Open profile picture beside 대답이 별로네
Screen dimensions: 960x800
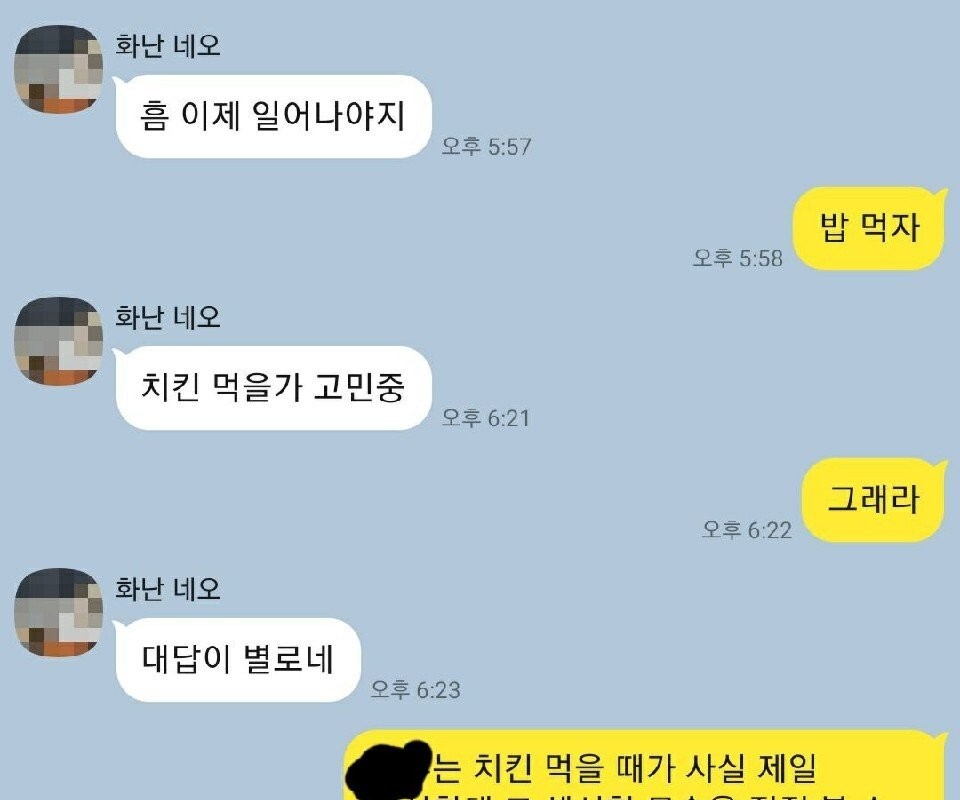point(59,612)
